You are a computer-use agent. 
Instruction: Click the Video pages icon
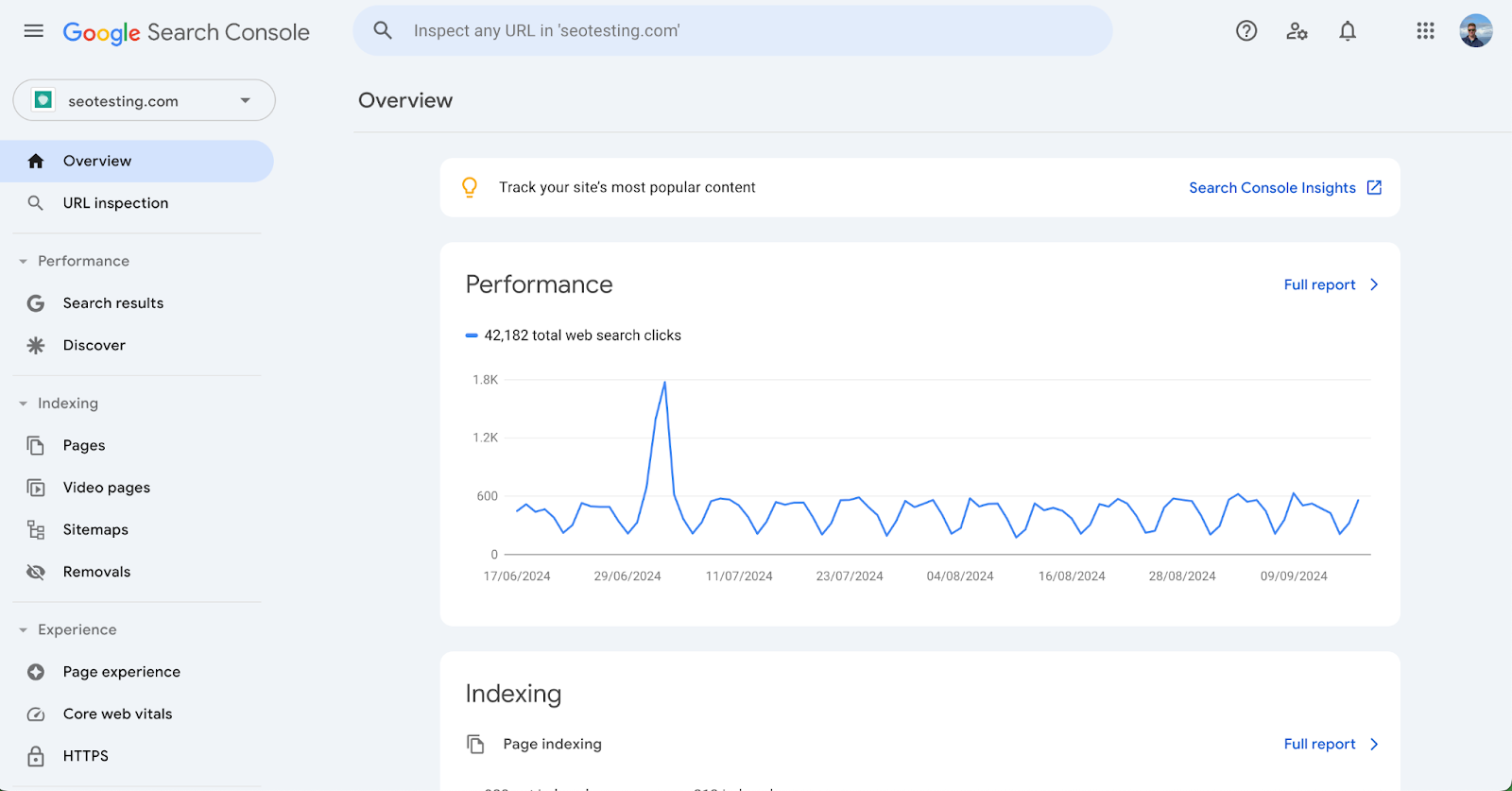click(x=36, y=488)
